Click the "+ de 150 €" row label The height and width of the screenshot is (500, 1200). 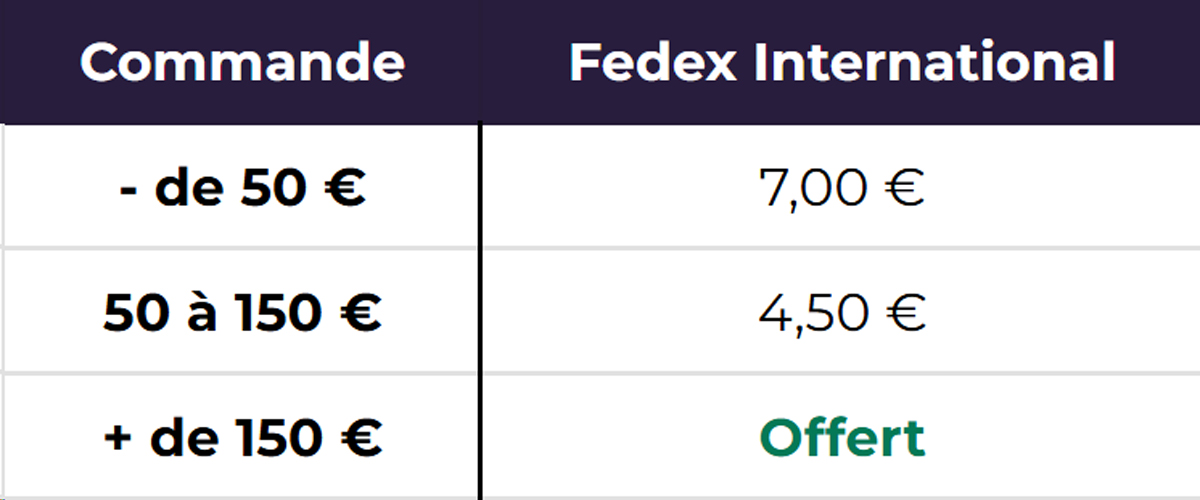tap(242, 439)
